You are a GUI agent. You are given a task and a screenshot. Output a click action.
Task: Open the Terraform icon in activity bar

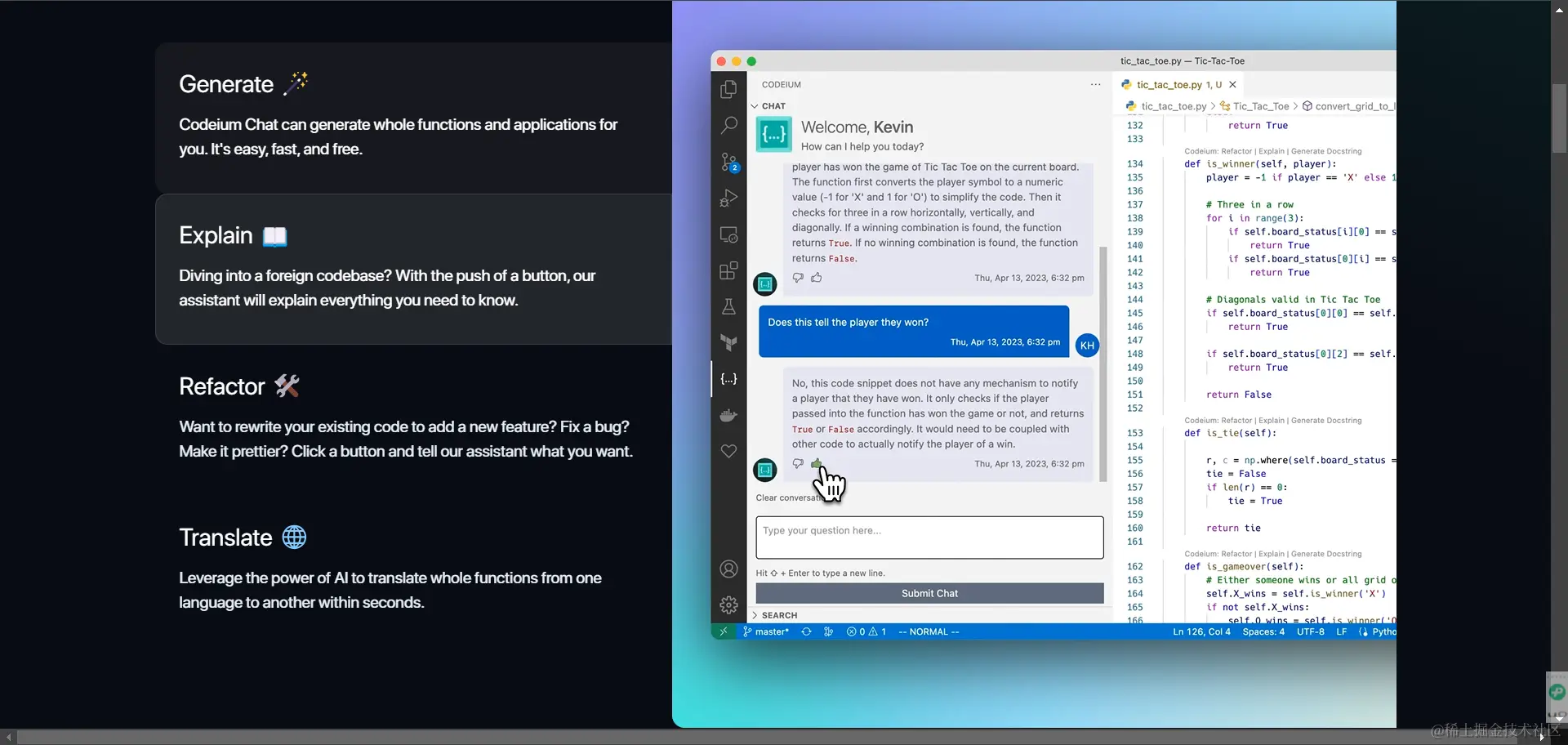[728, 342]
